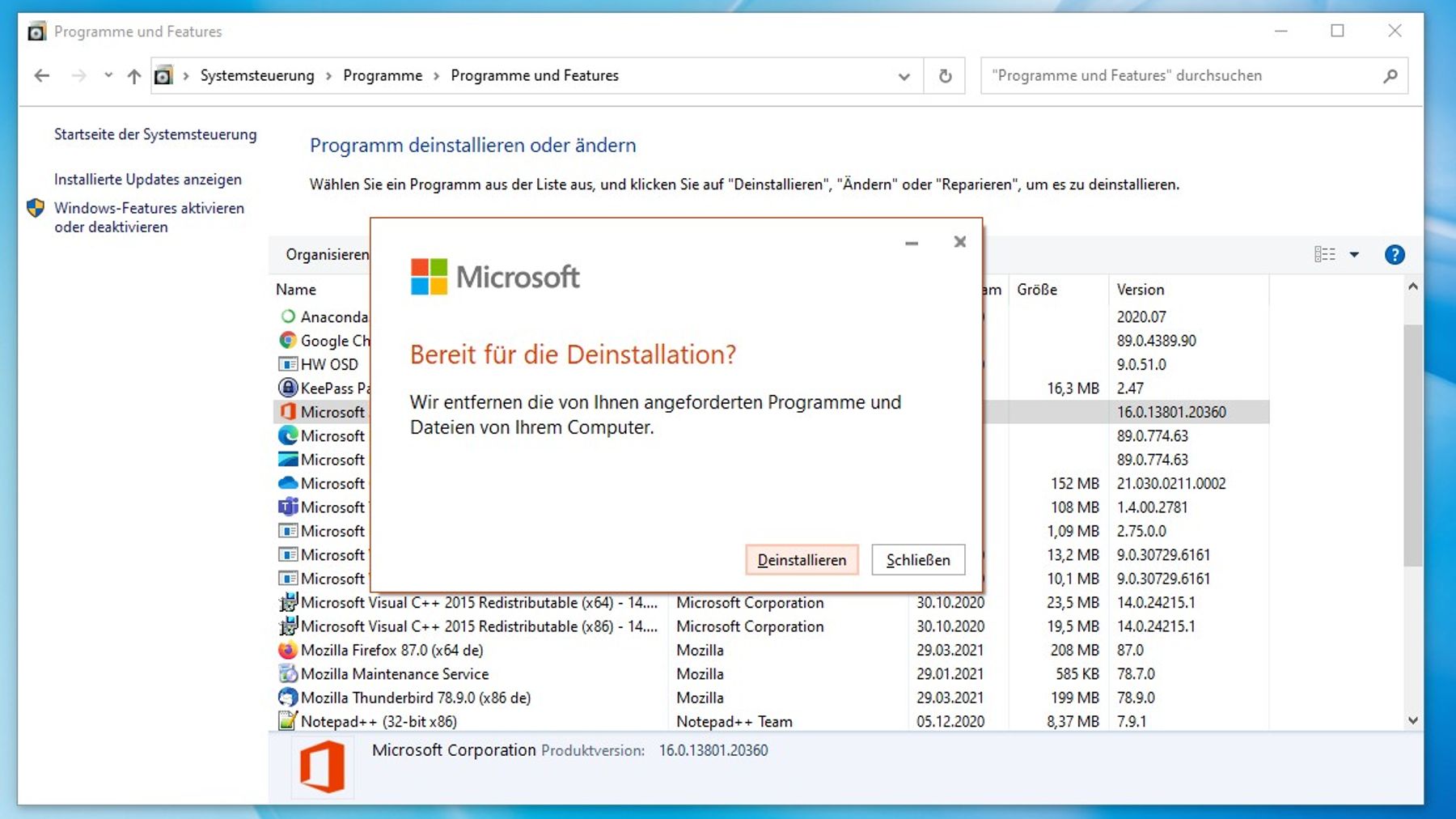
Task: Click the Notepad++ Team publisher cell
Action: (734, 721)
